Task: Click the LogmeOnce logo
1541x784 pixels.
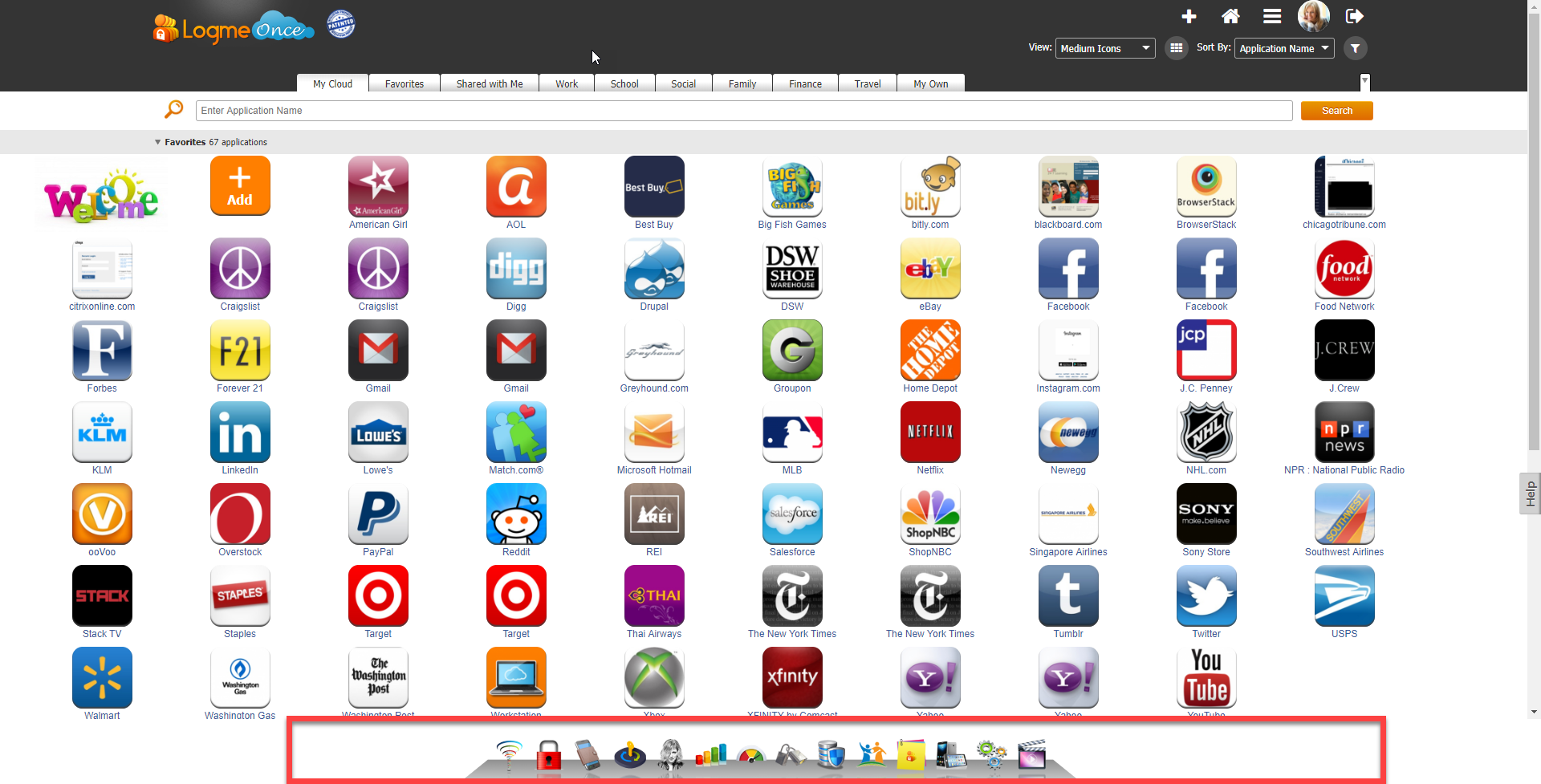Action: coord(233,27)
